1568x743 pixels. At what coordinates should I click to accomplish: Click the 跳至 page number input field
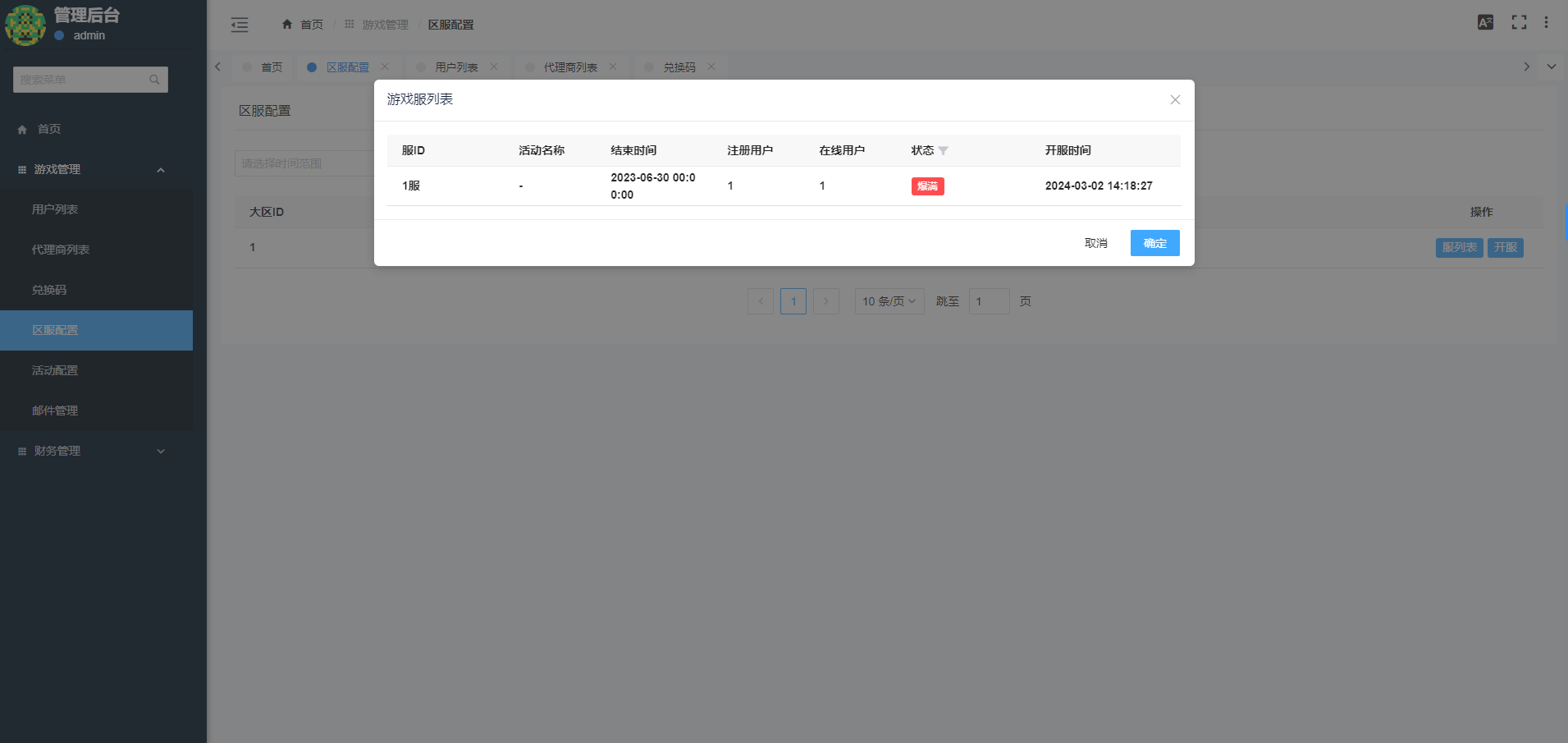pyautogui.click(x=989, y=300)
